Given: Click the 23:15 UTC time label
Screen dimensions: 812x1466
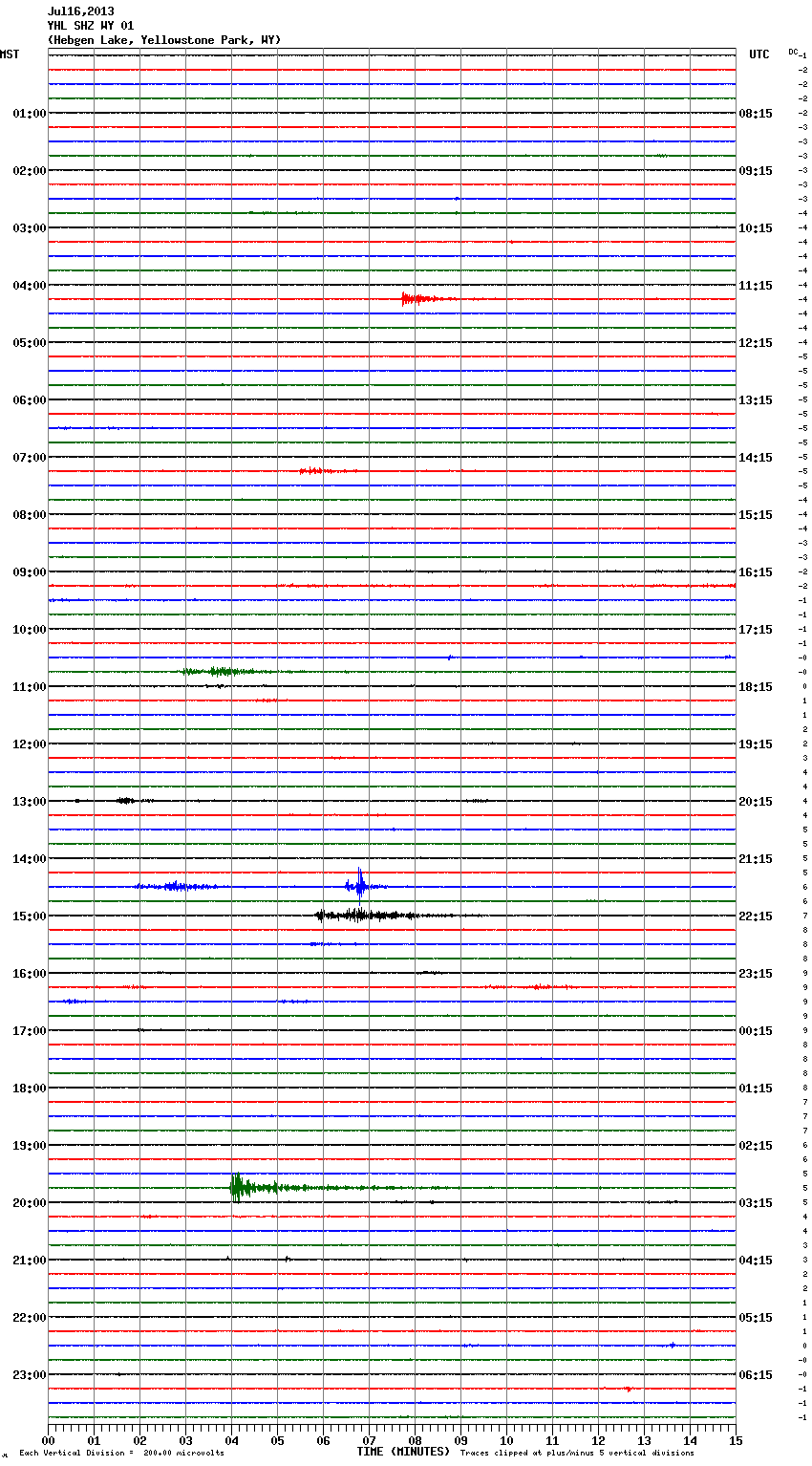Looking at the screenshot, I should 756,974.
